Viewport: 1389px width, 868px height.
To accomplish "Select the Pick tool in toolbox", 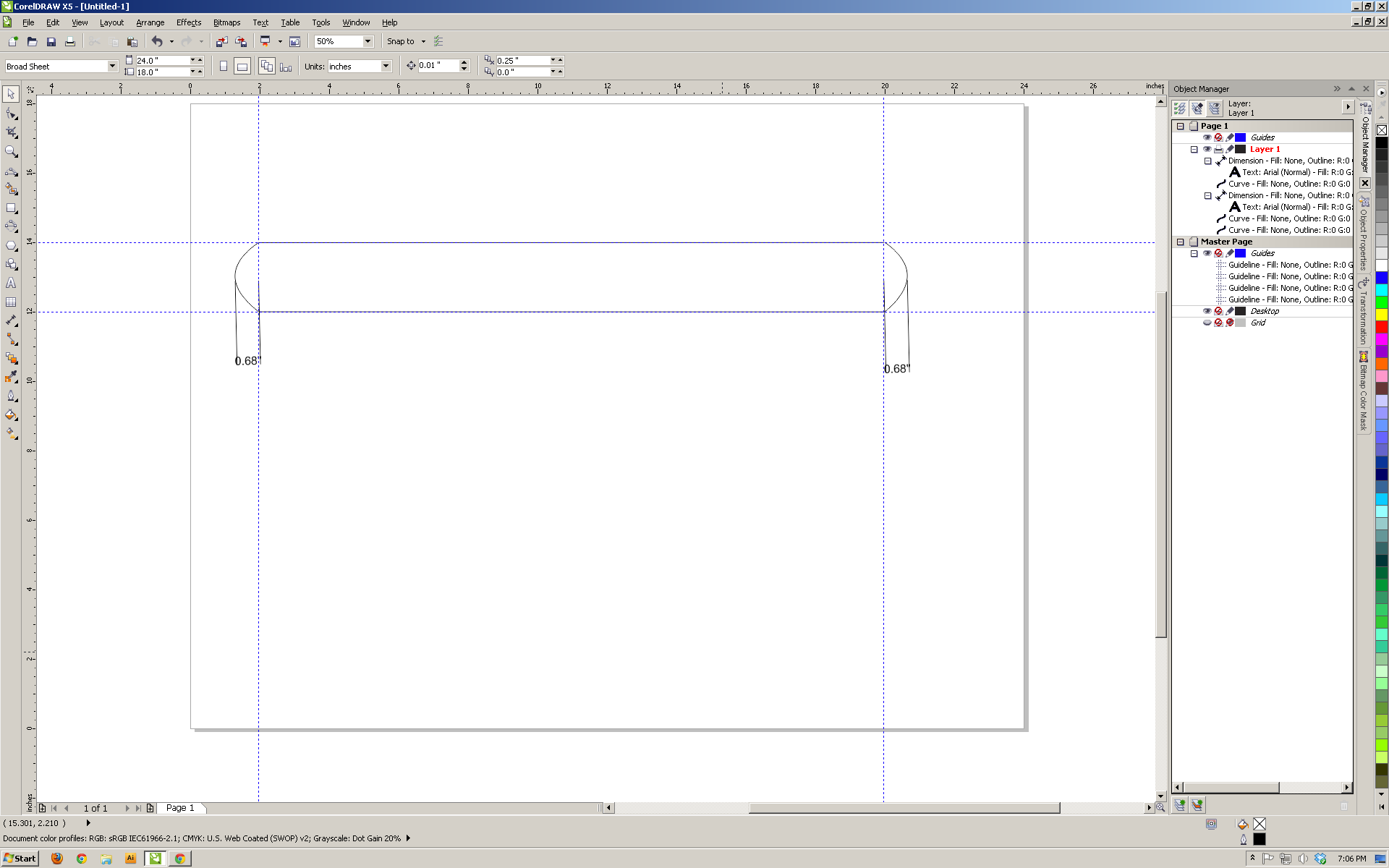I will [11, 94].
